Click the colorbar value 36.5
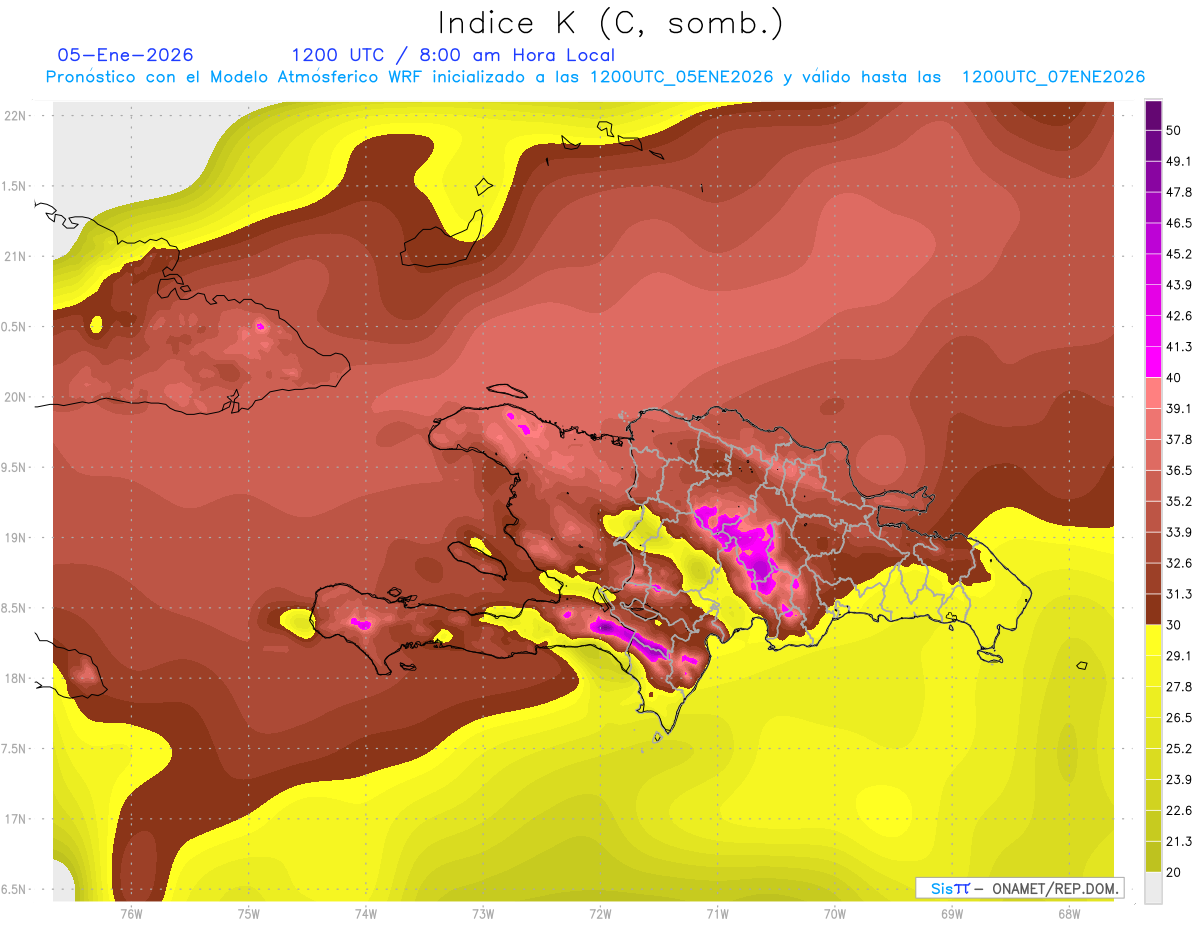1200x927 pixels. (1179, 470)
